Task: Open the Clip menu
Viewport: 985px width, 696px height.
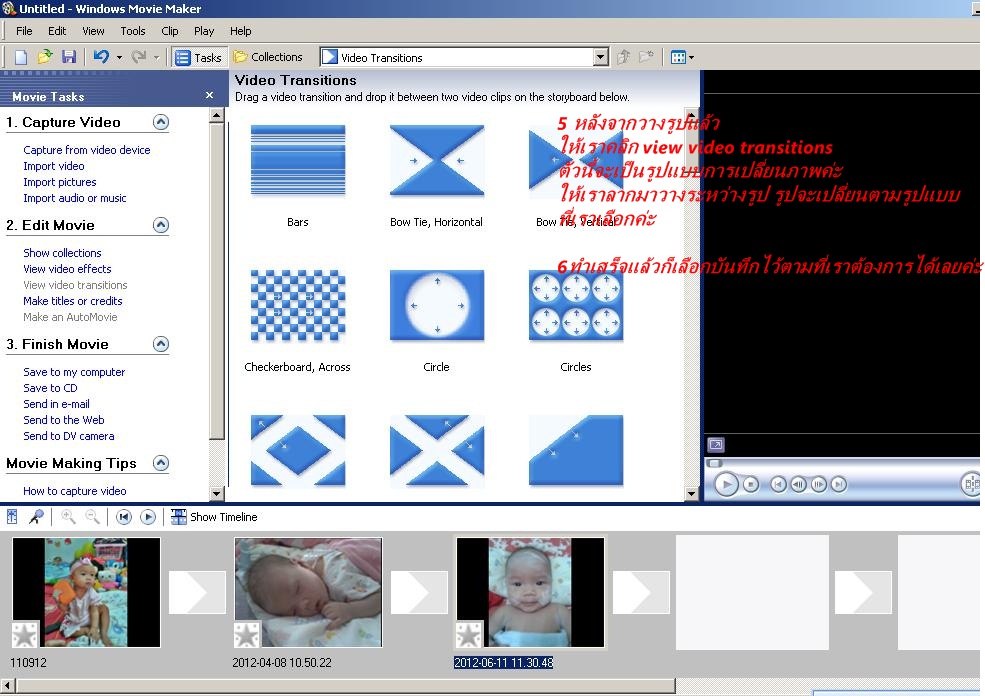Action: [x=170, y=31]
